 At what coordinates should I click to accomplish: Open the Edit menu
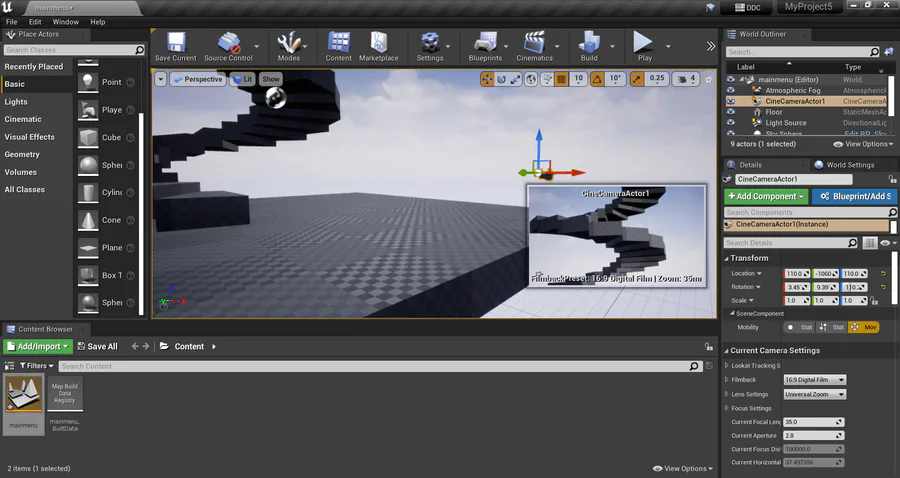[35, 22]
